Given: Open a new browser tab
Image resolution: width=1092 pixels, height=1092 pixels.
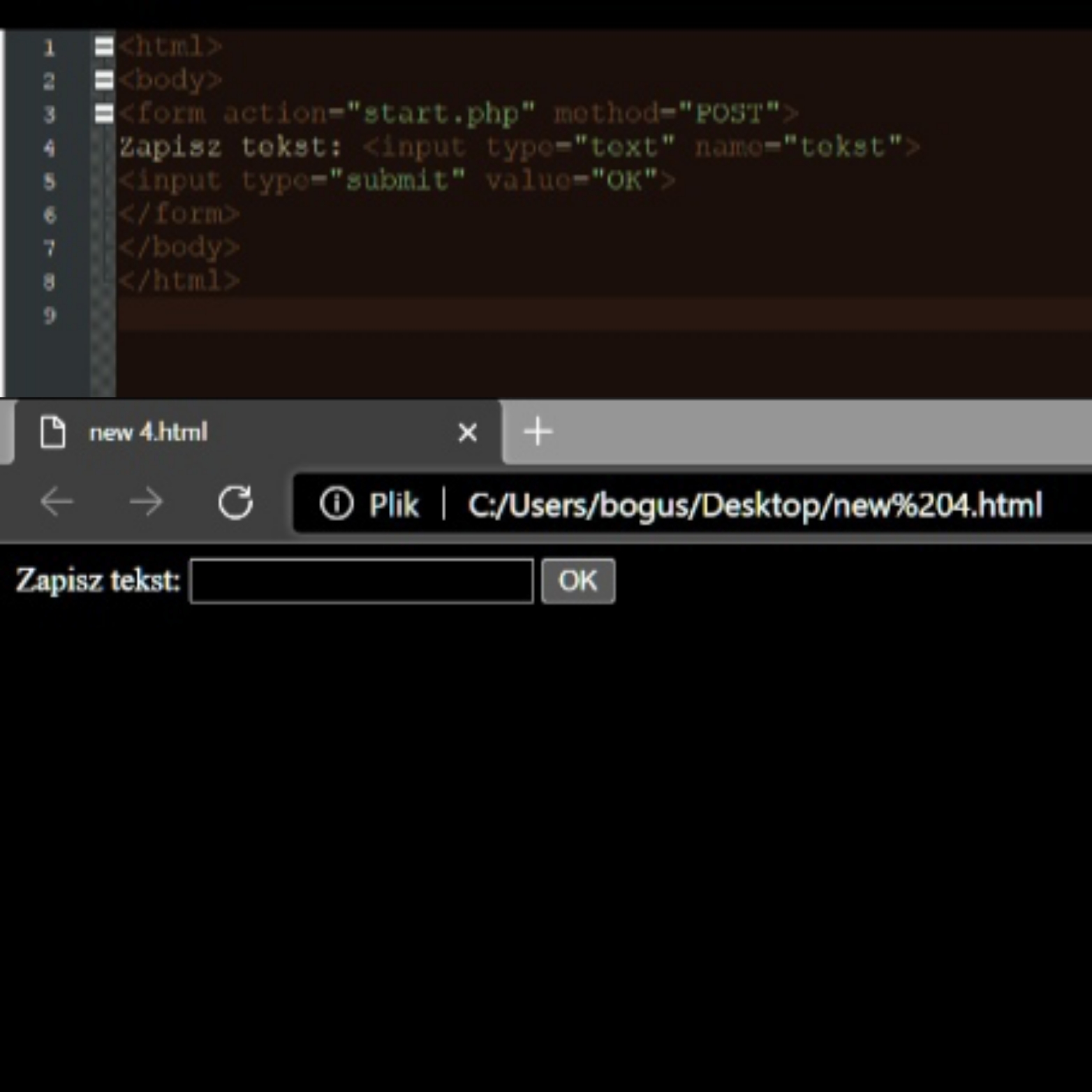Looking at the screenshot, I should point(538,431).
